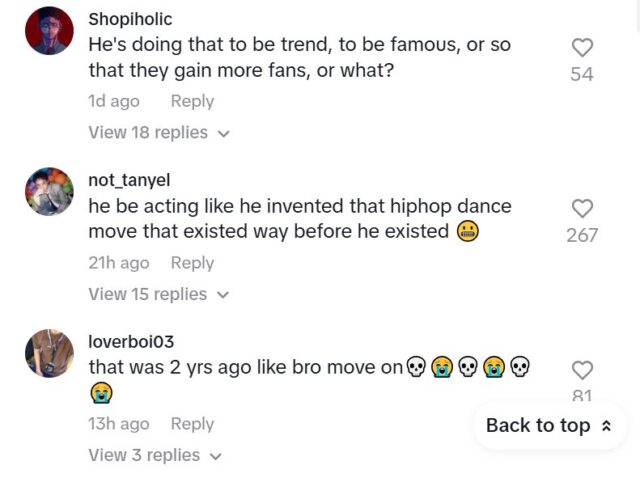Screen dimensions: 640x478
Task: Like not_tanyel's comment with the heart
Action: click(582, 208)
